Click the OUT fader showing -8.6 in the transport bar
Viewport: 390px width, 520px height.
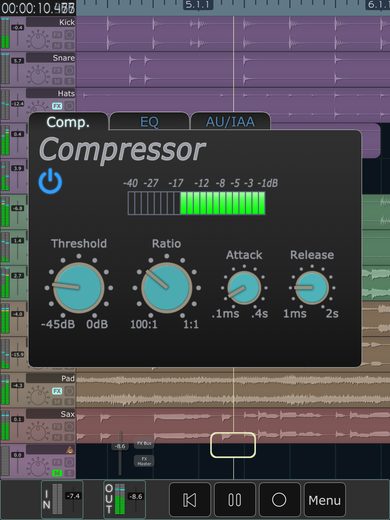point(136,496)
